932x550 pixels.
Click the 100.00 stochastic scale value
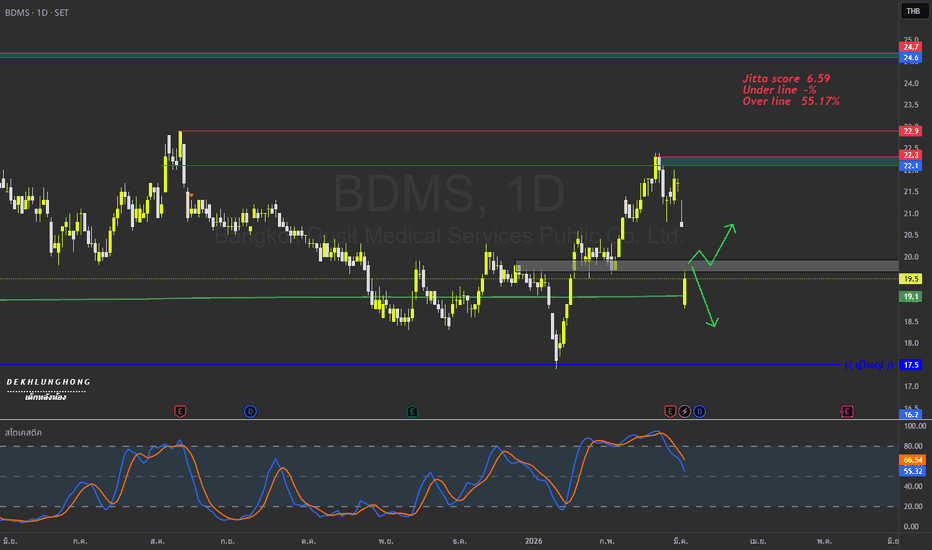[914, 426]
